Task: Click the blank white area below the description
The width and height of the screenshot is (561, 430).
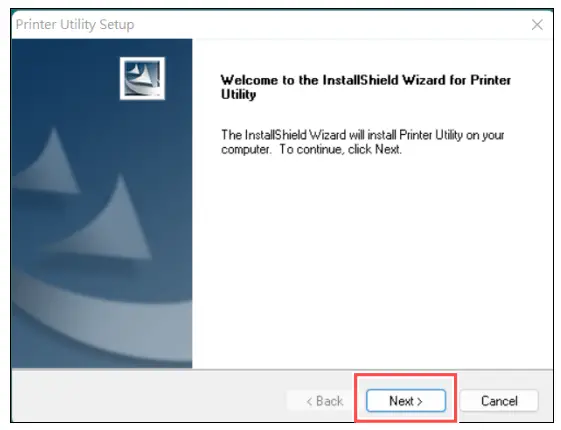Action: coord(372,261)
